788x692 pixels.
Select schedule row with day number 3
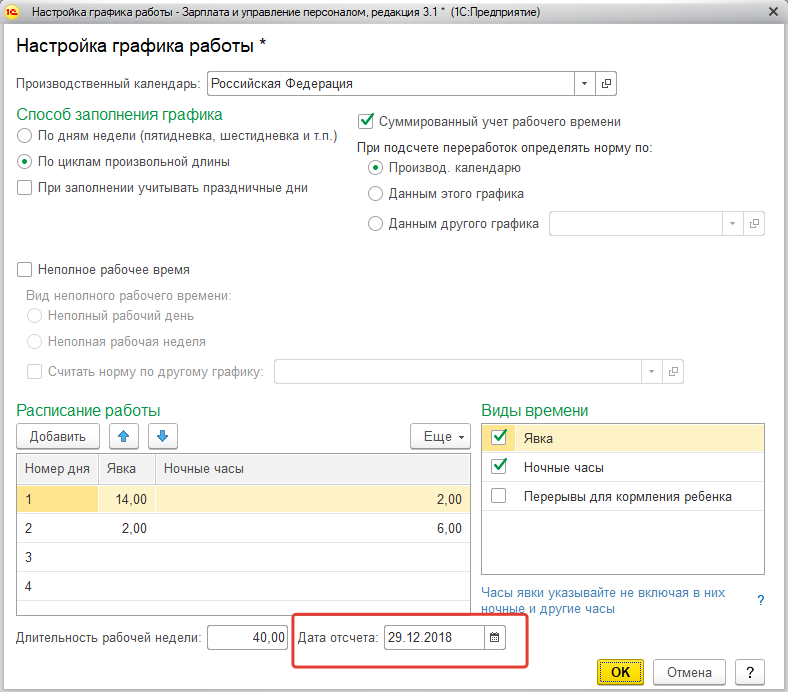243,557
